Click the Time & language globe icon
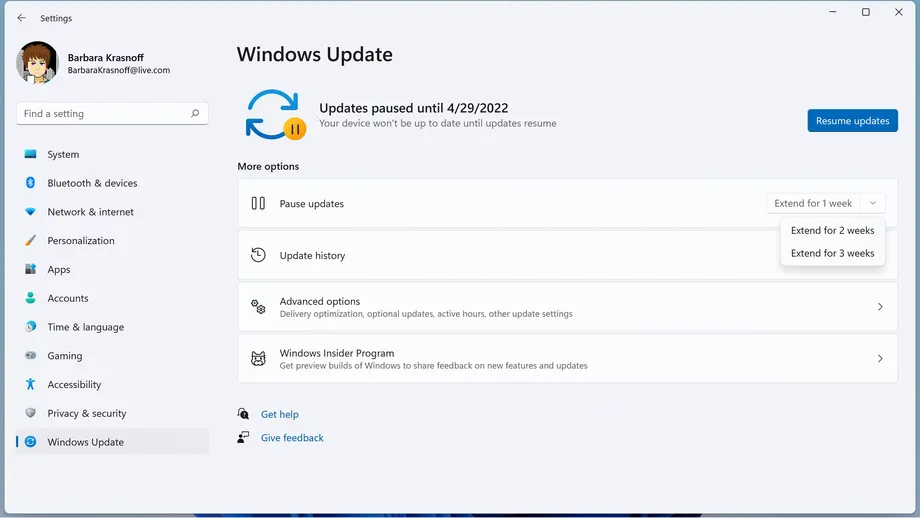The height and width of the screenshot is (518, 920). point(31,327)
